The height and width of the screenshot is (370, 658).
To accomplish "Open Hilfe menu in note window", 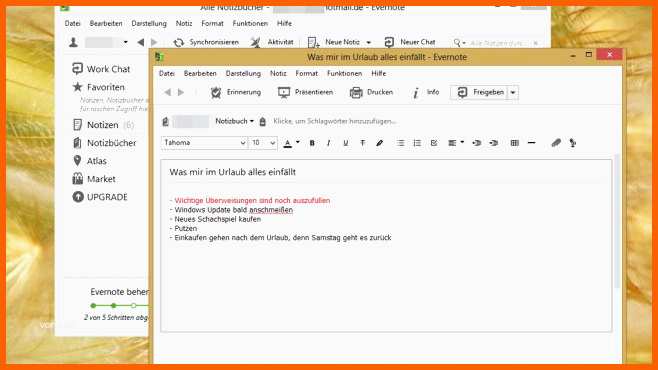I will click(x=379, y=73).
